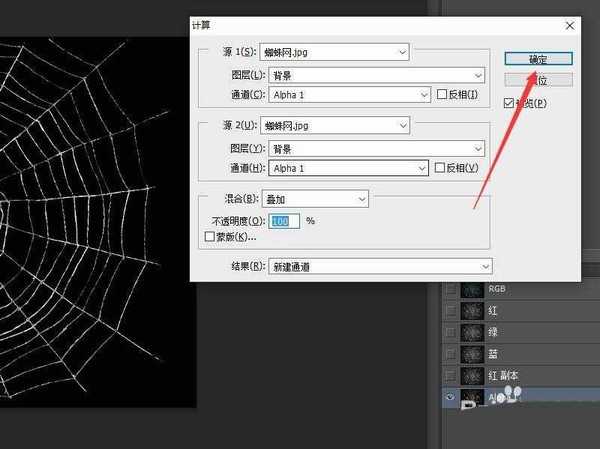600x449 pixels.
Task: Open the 源 1 图层 layer dropdown
Action: [372, 74]
